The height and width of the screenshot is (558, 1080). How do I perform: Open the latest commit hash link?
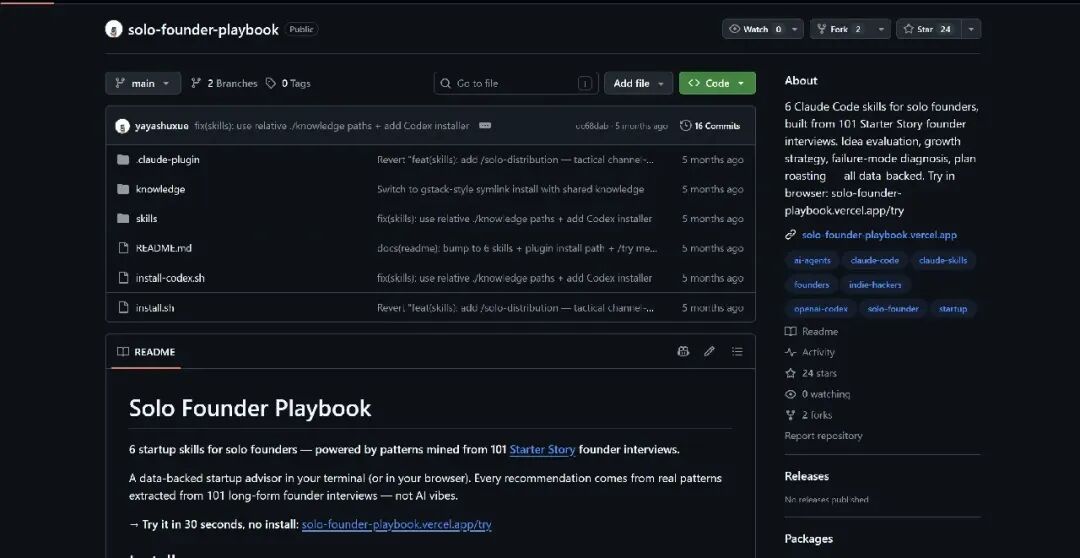click(x=592, y=126)
